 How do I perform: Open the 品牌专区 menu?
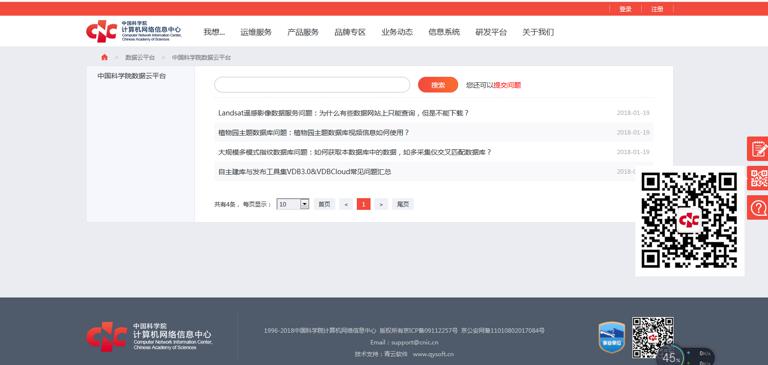[x=350, y=32]
